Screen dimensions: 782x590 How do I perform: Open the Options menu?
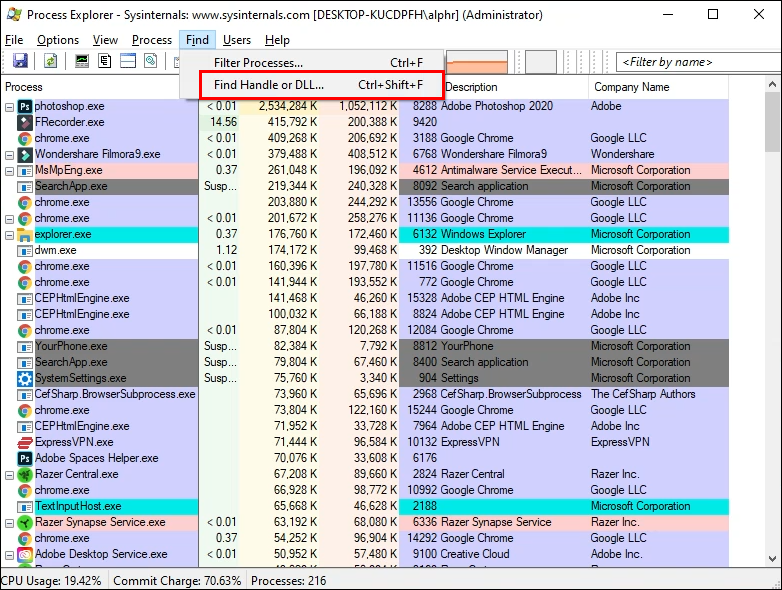58,40
